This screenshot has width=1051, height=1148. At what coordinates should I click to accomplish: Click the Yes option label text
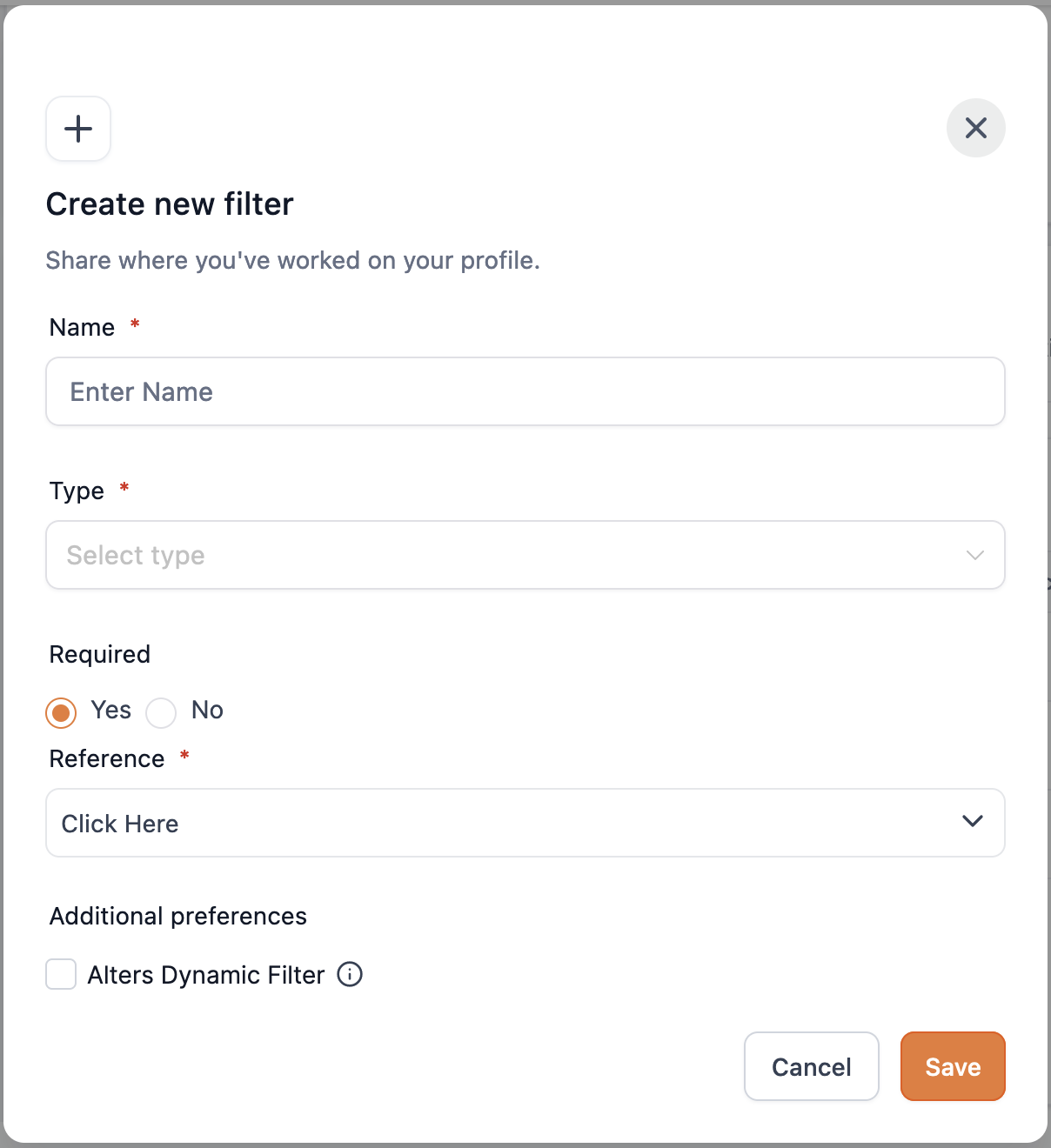tap(111, 710)
